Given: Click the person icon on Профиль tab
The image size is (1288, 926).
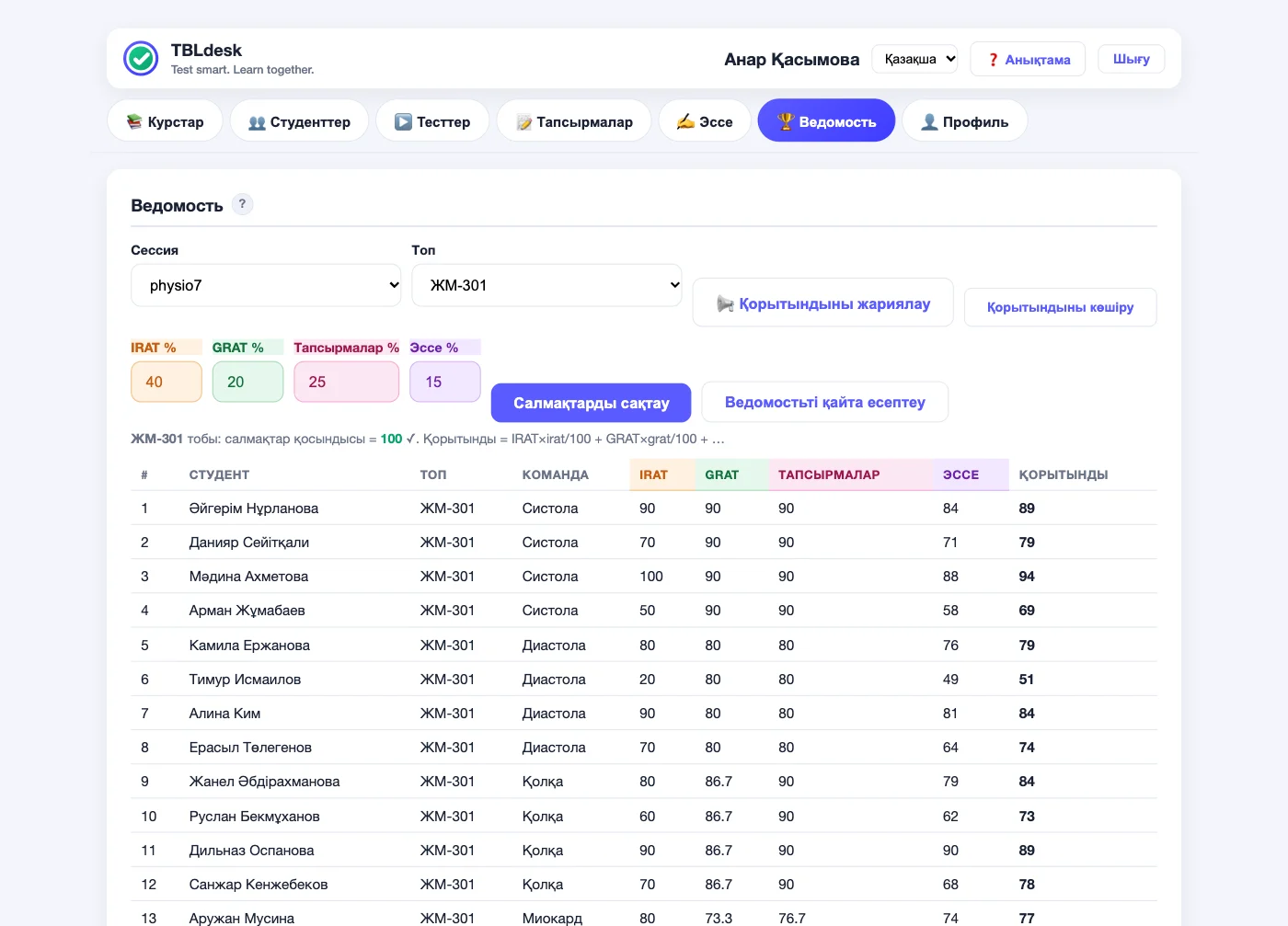Looking at the screenshot, I should pos(929,121).
